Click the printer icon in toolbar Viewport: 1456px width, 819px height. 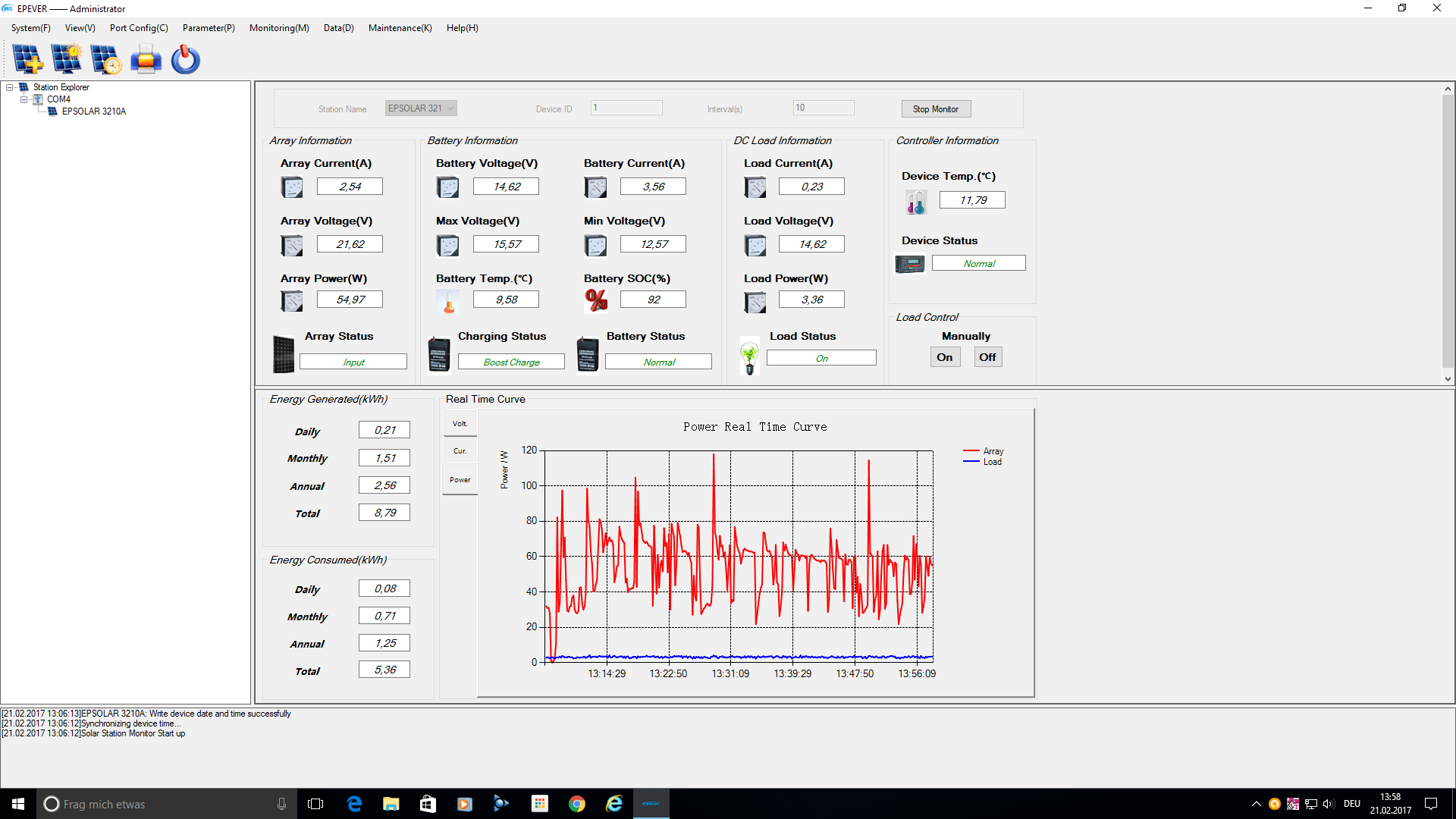[146, 59]
